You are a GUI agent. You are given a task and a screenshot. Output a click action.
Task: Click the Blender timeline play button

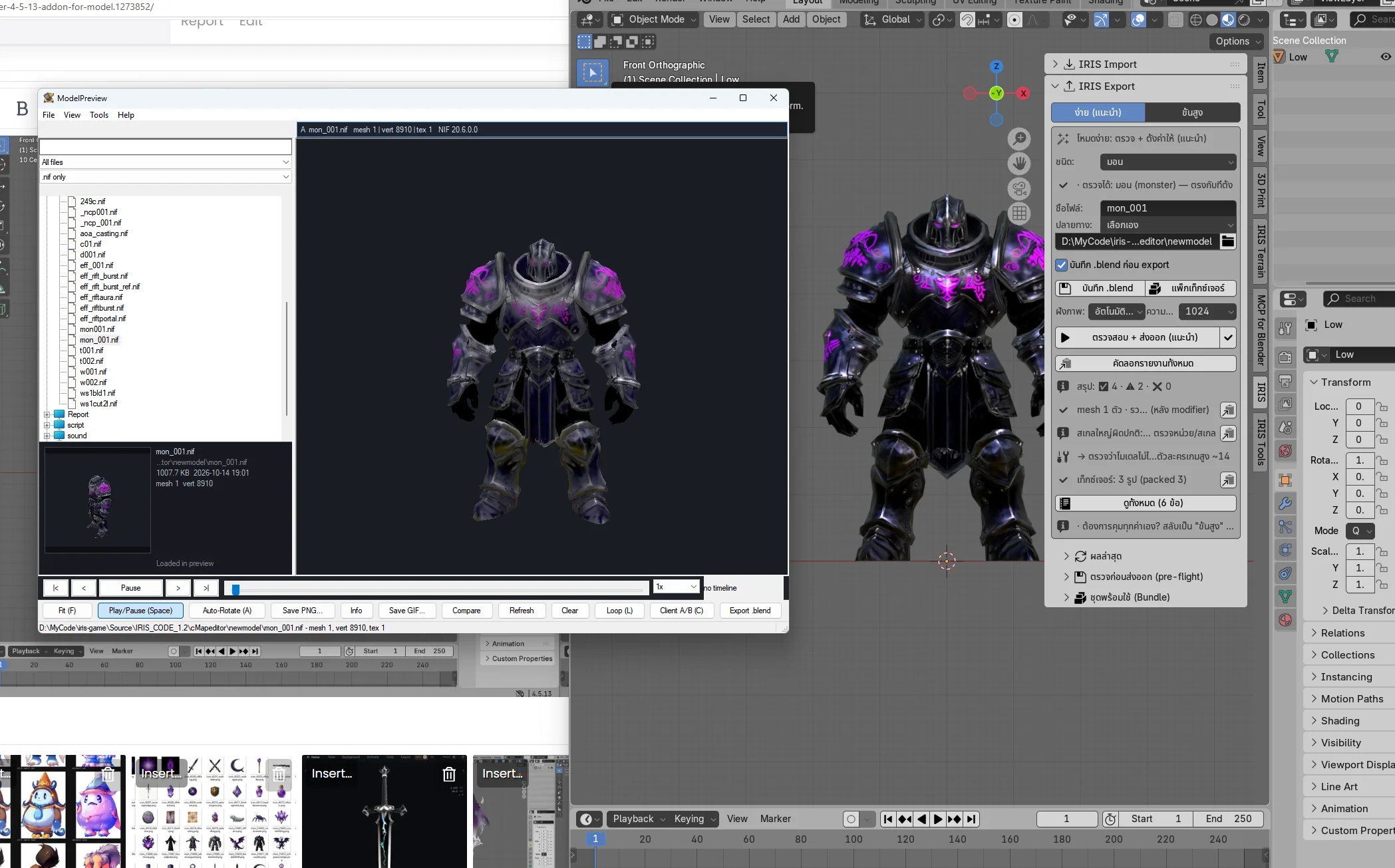(938, 819)
